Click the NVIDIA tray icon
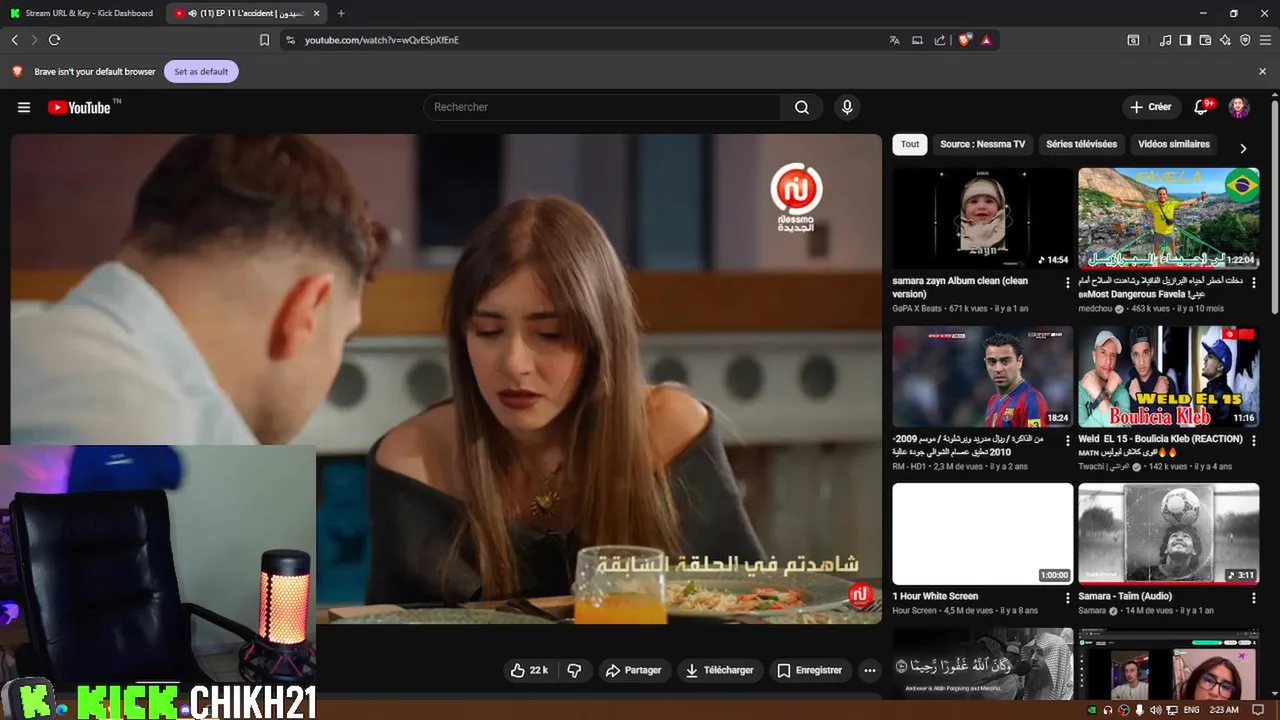Image resolution: width=1280 pixels, height=720 pixels. [x=1091, y=710]
